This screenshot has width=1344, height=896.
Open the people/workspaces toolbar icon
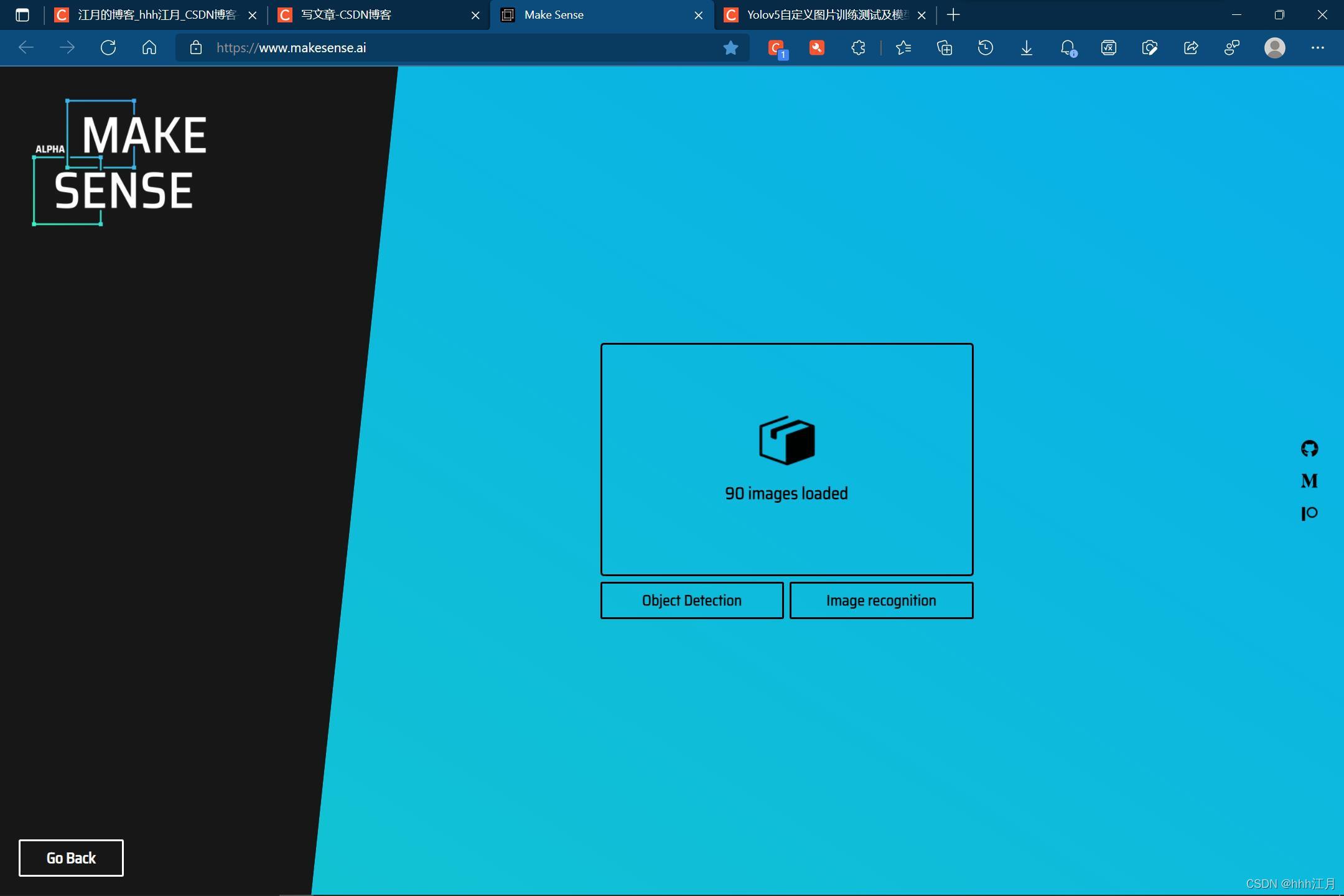[1232, 47]
